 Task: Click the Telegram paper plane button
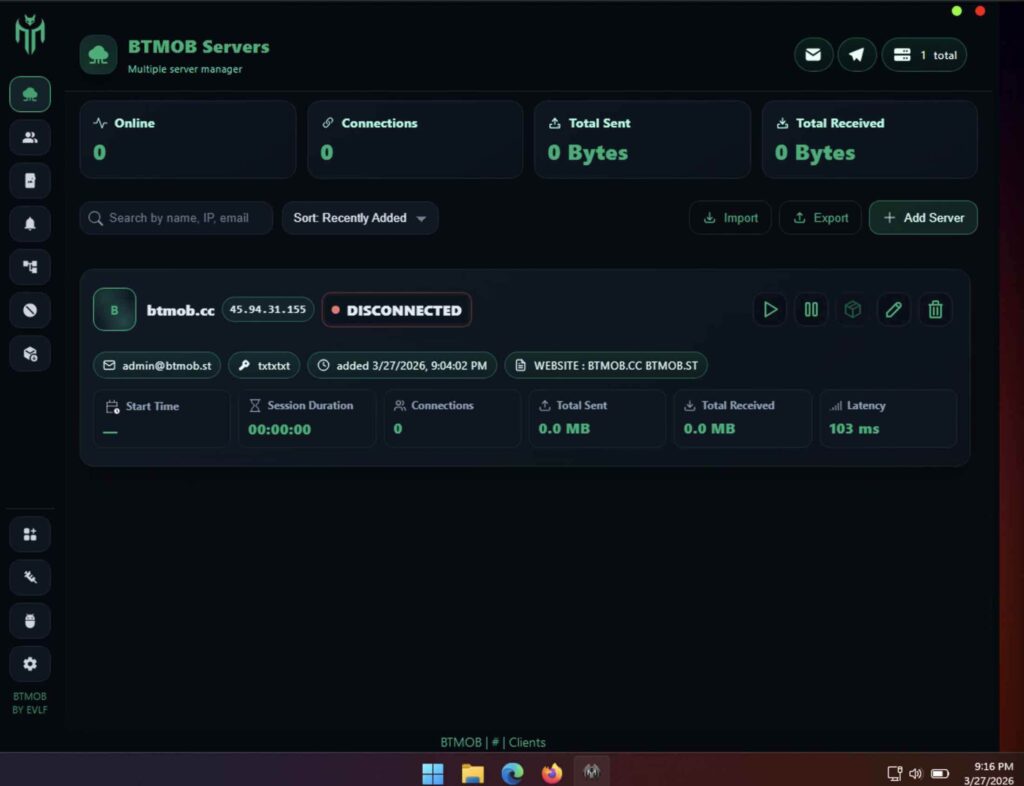coord(857,55)
